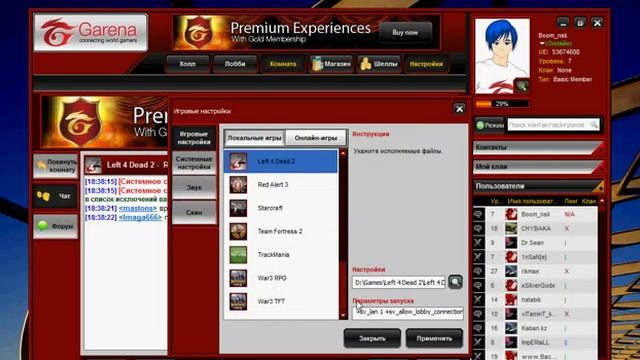Screen dimensions: 640x360
Task: Click the Применить button
Action: point(434,338)
